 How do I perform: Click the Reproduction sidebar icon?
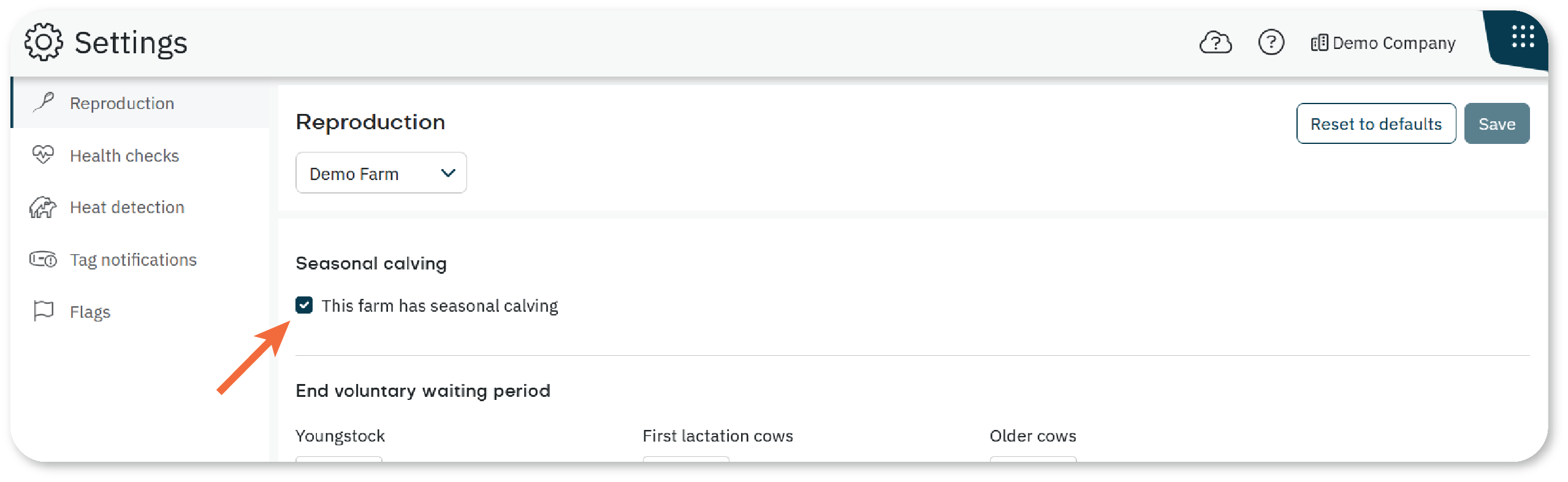[x=44, y=102]
